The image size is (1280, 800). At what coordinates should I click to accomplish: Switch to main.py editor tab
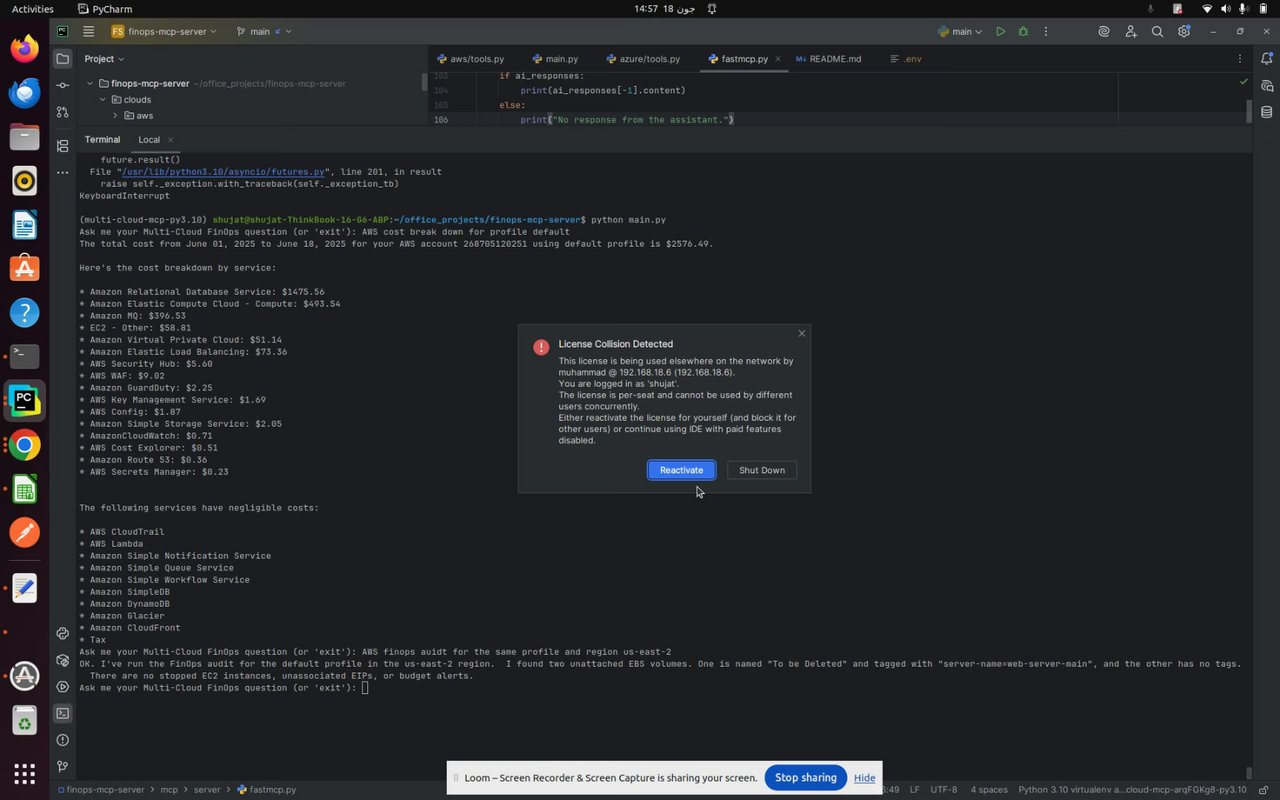pos(555,59)
